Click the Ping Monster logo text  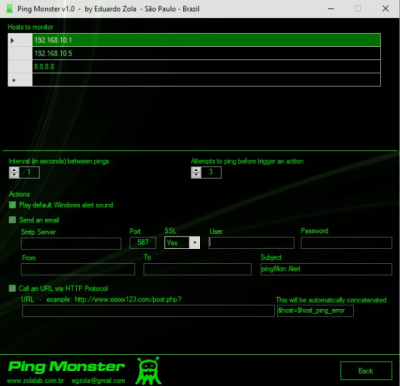point(67,367)
